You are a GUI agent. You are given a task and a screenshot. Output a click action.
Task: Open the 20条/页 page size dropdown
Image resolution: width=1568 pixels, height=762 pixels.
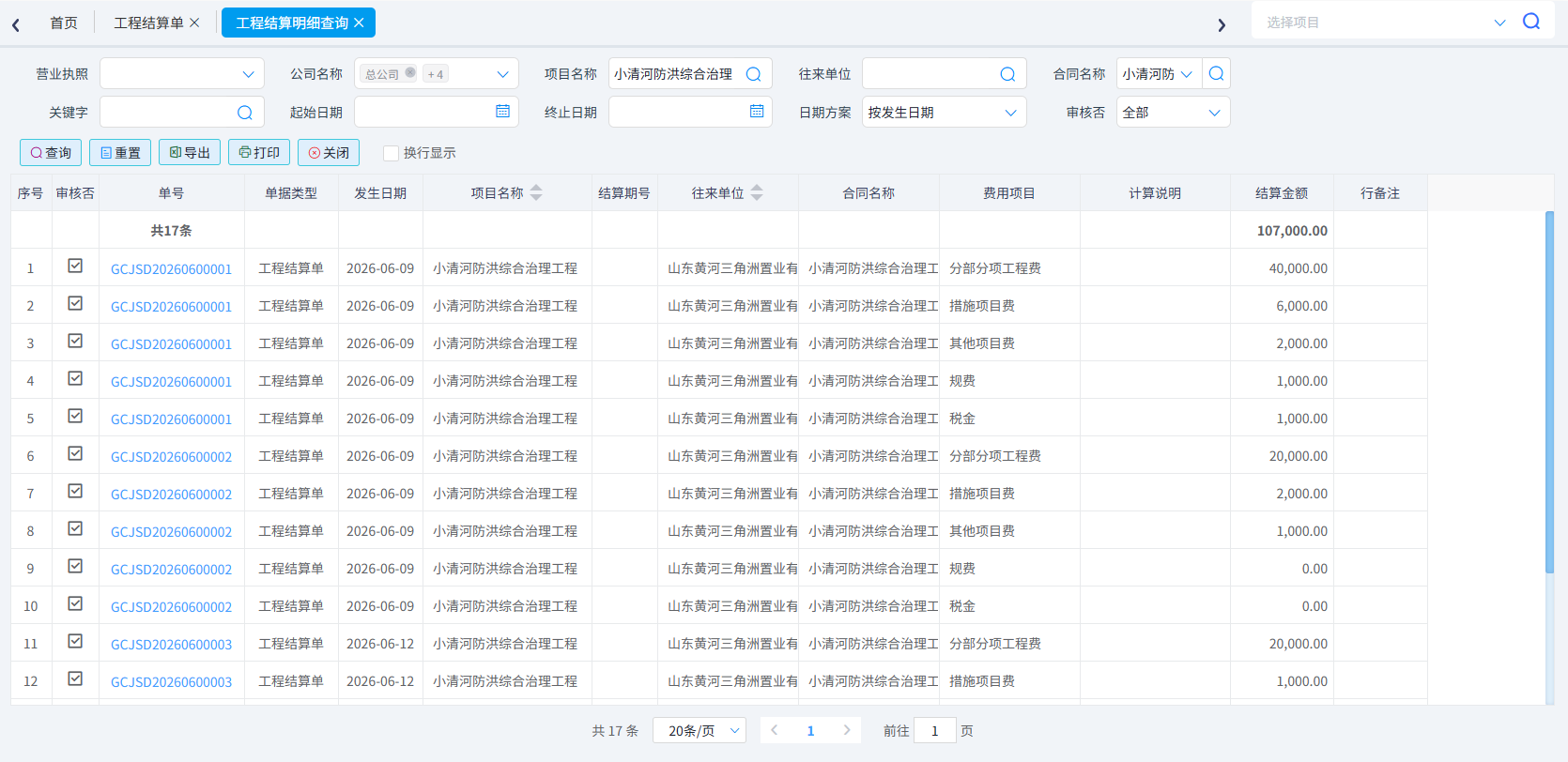tap(701, 730)
